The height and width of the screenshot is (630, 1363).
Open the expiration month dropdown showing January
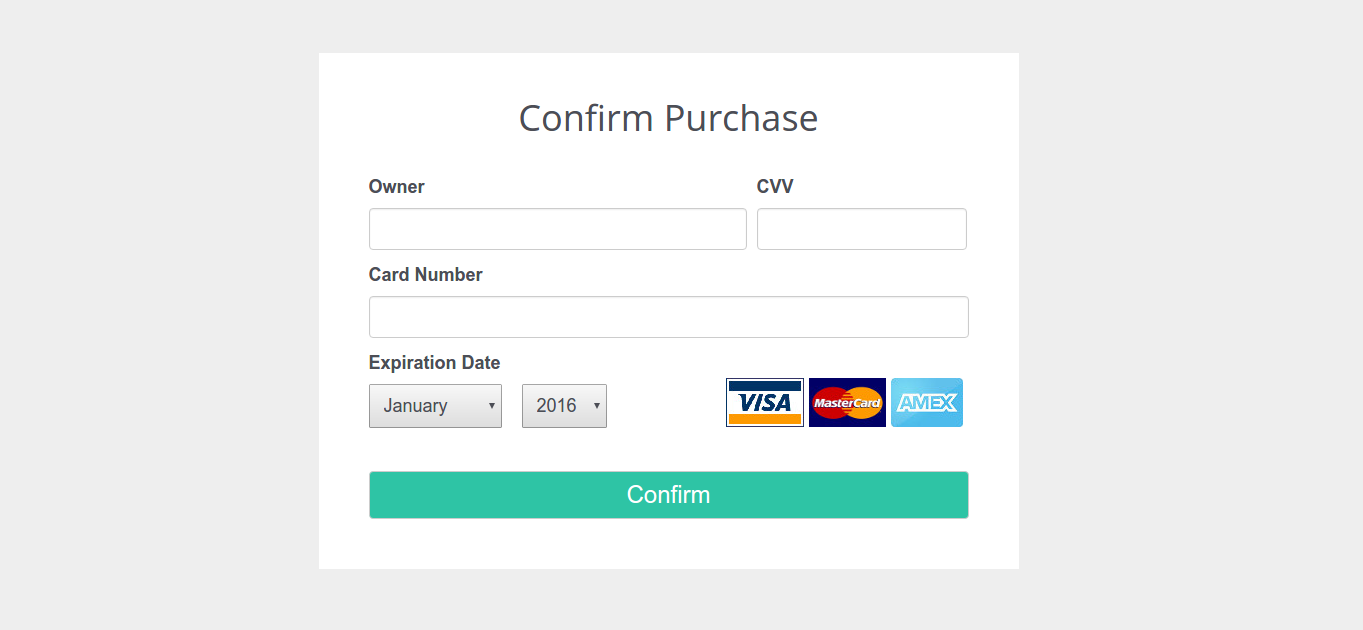click(x=435, y=405)
